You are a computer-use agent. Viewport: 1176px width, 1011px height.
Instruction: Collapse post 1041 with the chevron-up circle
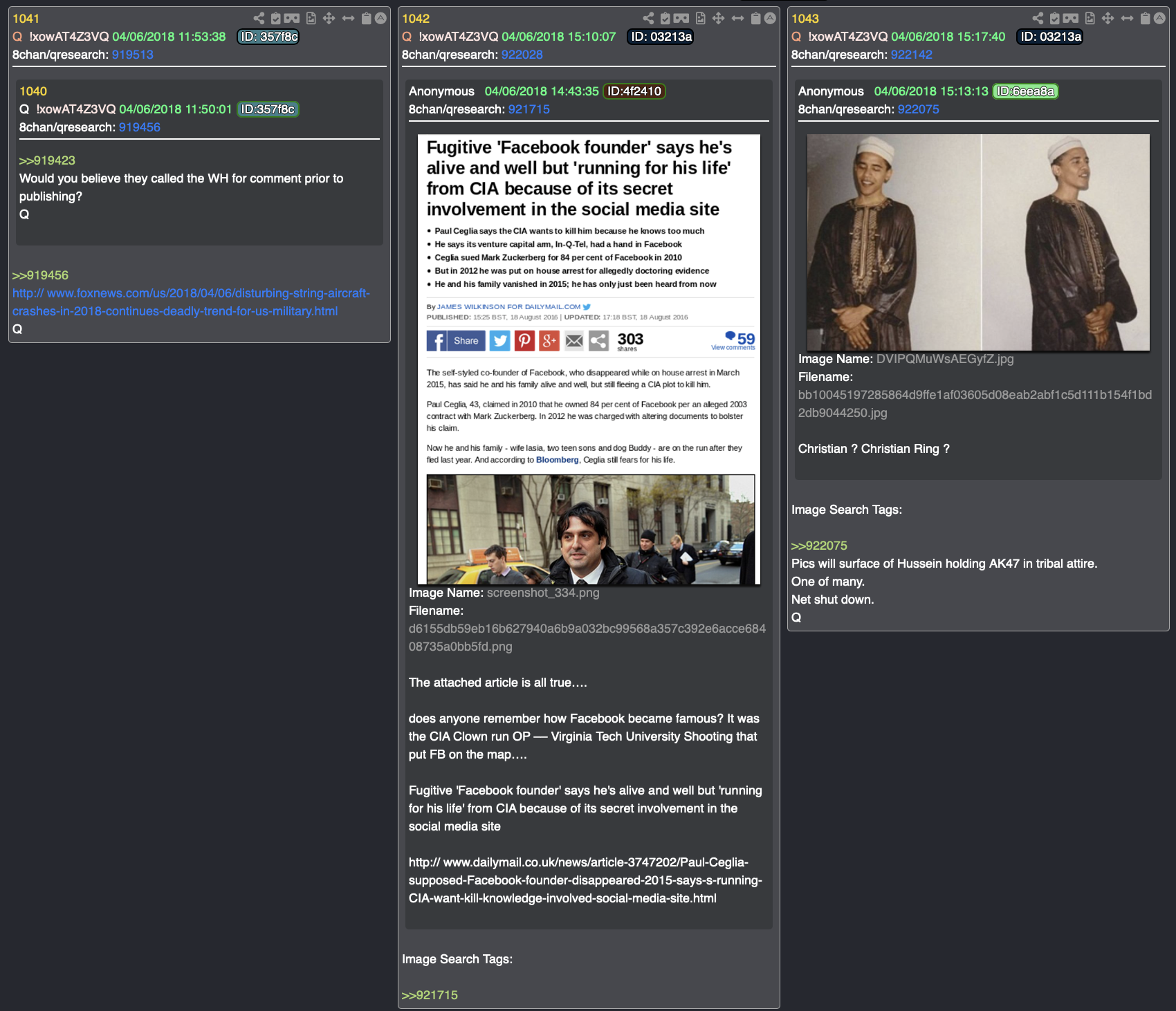(380, 18)
